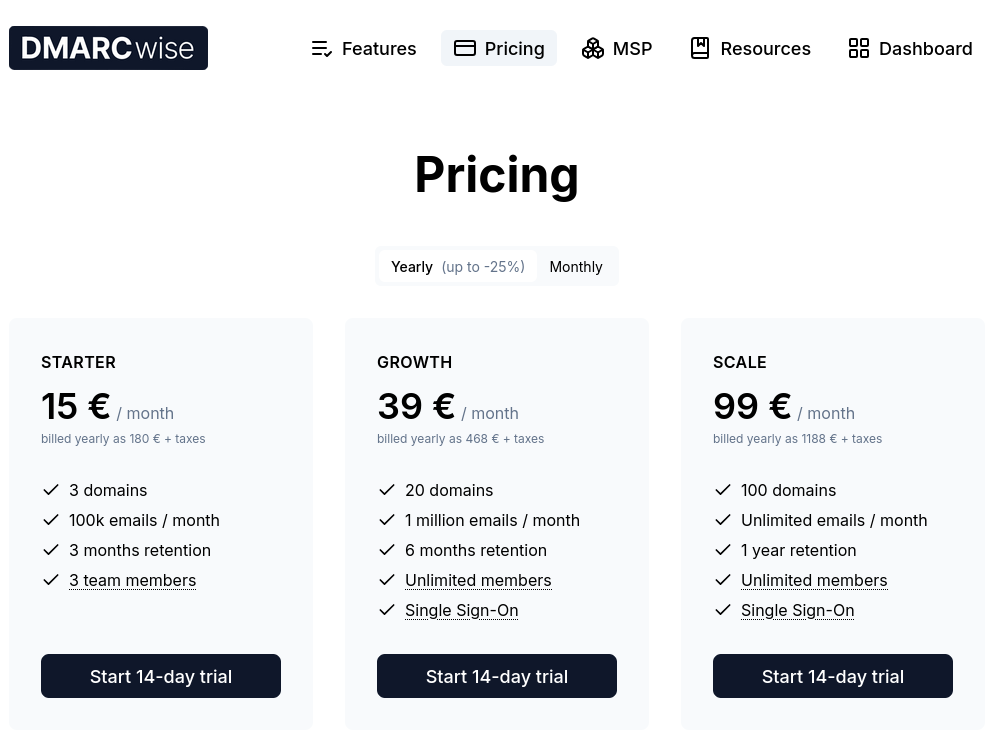
Task: Open the Features menu item
Action: coord(363,48)
